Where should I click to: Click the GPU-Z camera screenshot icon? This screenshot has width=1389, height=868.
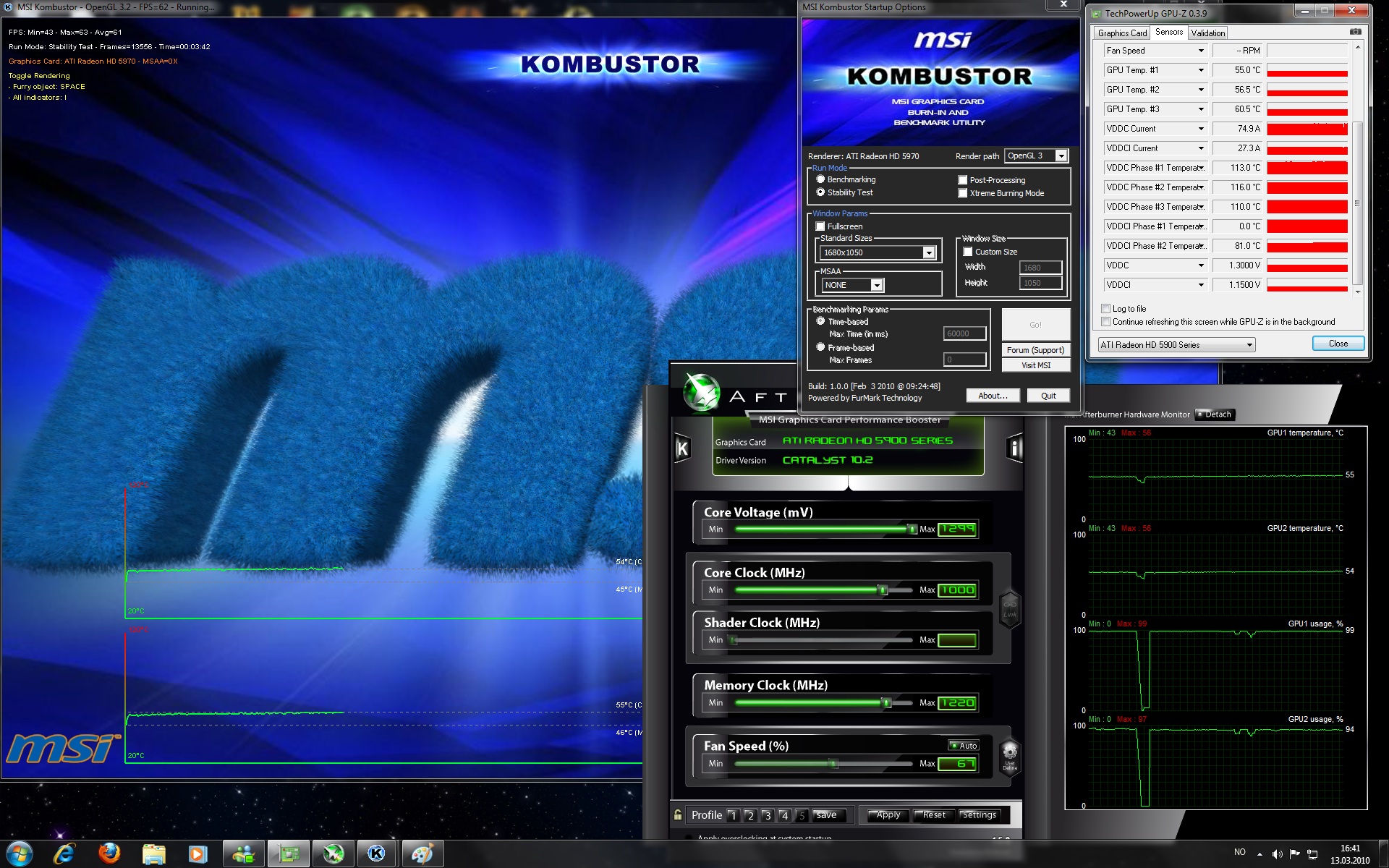coord(1355,33)
